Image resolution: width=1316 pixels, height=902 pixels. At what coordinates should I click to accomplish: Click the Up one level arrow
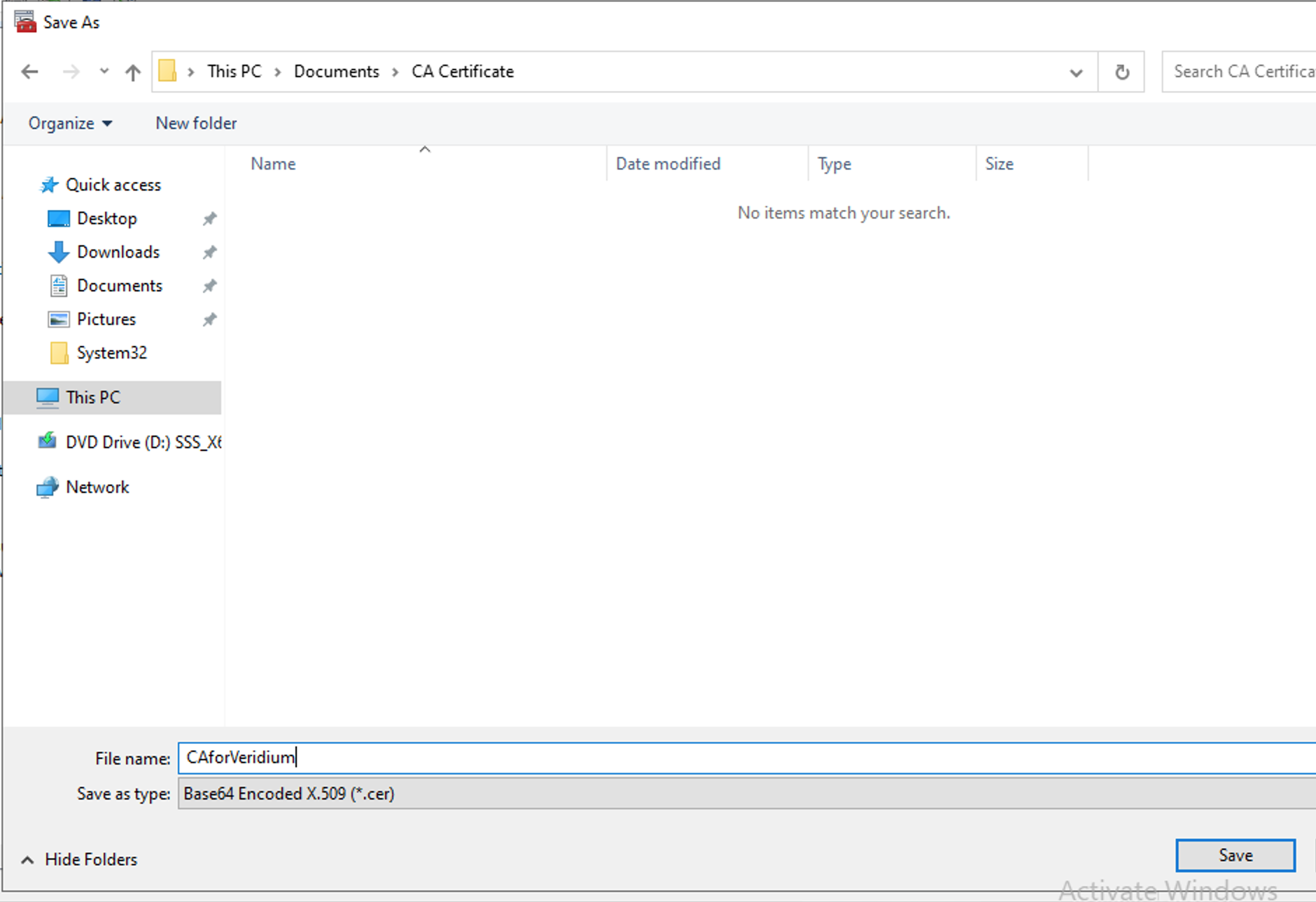pos(132,71)
